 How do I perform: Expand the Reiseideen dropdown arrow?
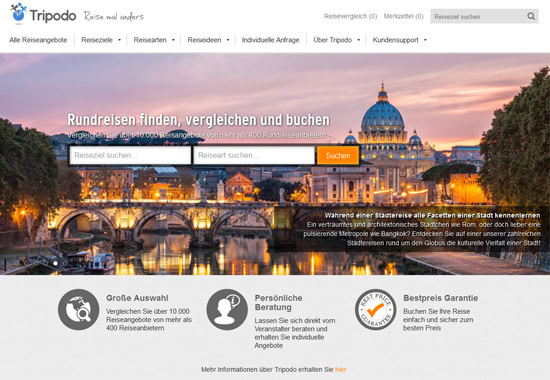click(228, 40)
